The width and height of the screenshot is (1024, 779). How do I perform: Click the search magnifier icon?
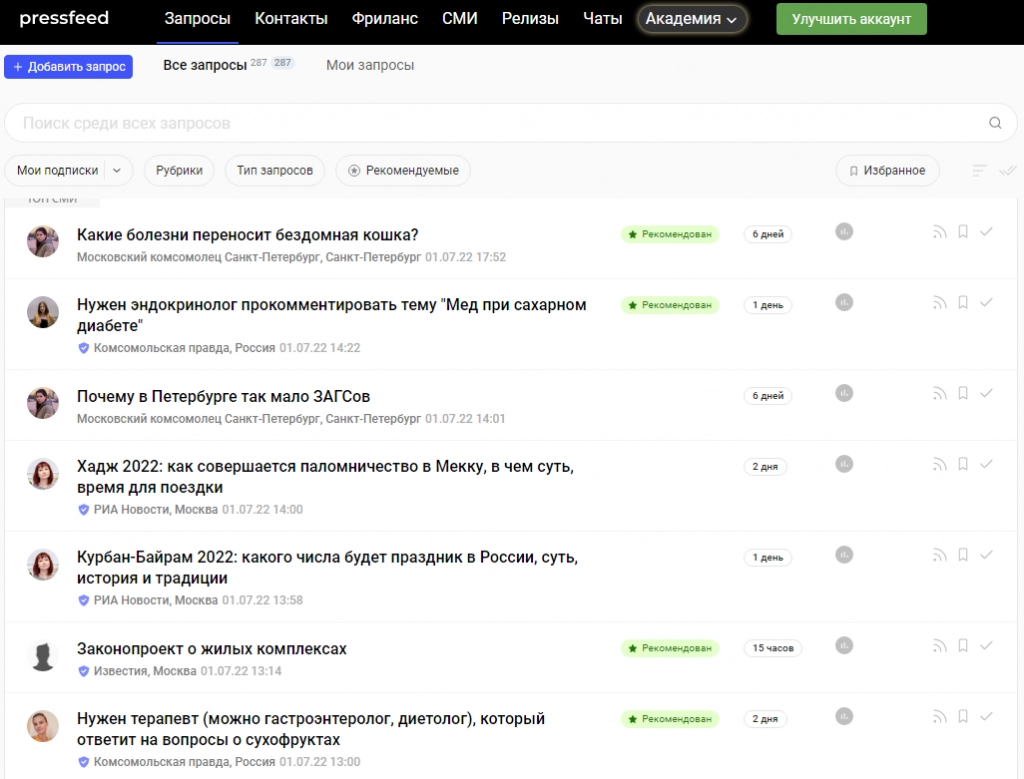(995, 123)
